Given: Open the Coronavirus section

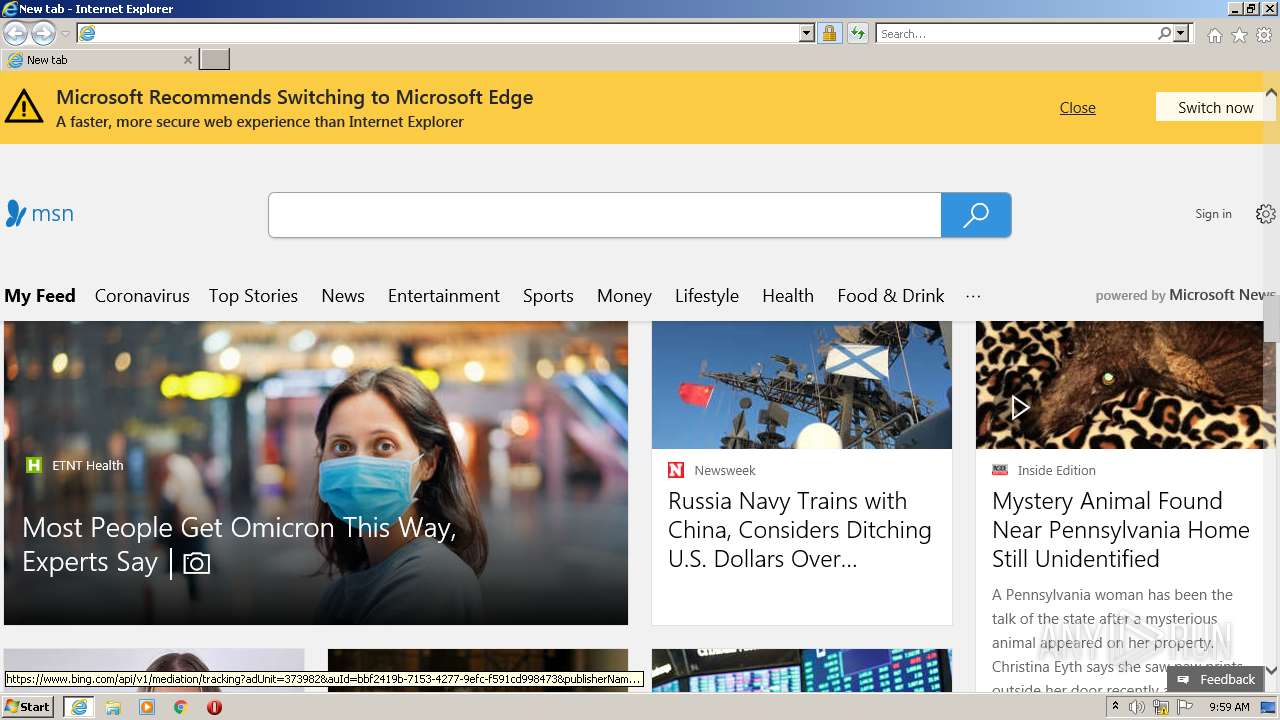Looking at the screenshot, I should (x=142, y=296).
